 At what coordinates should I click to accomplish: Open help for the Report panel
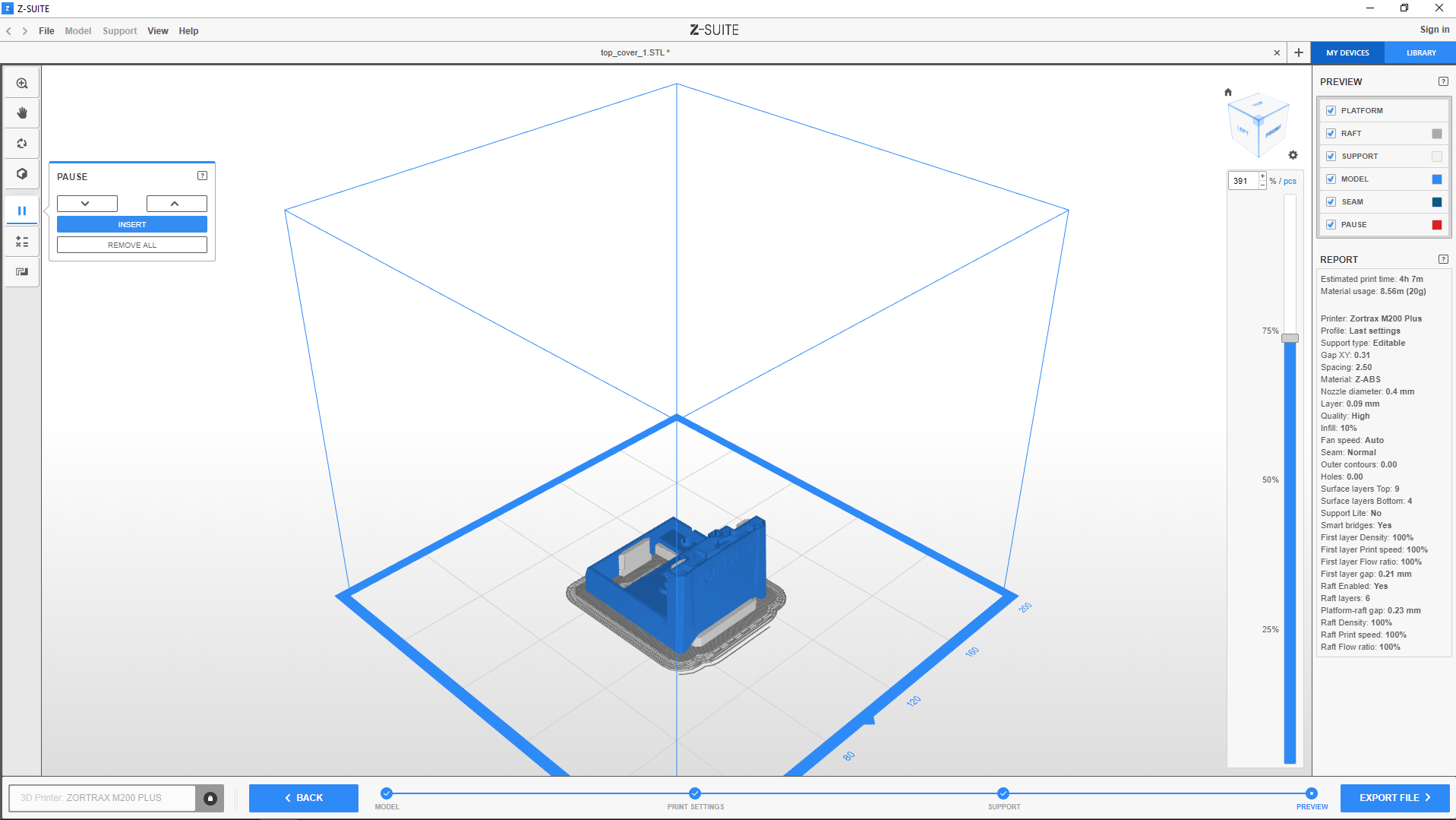(x=1443, y=259)
